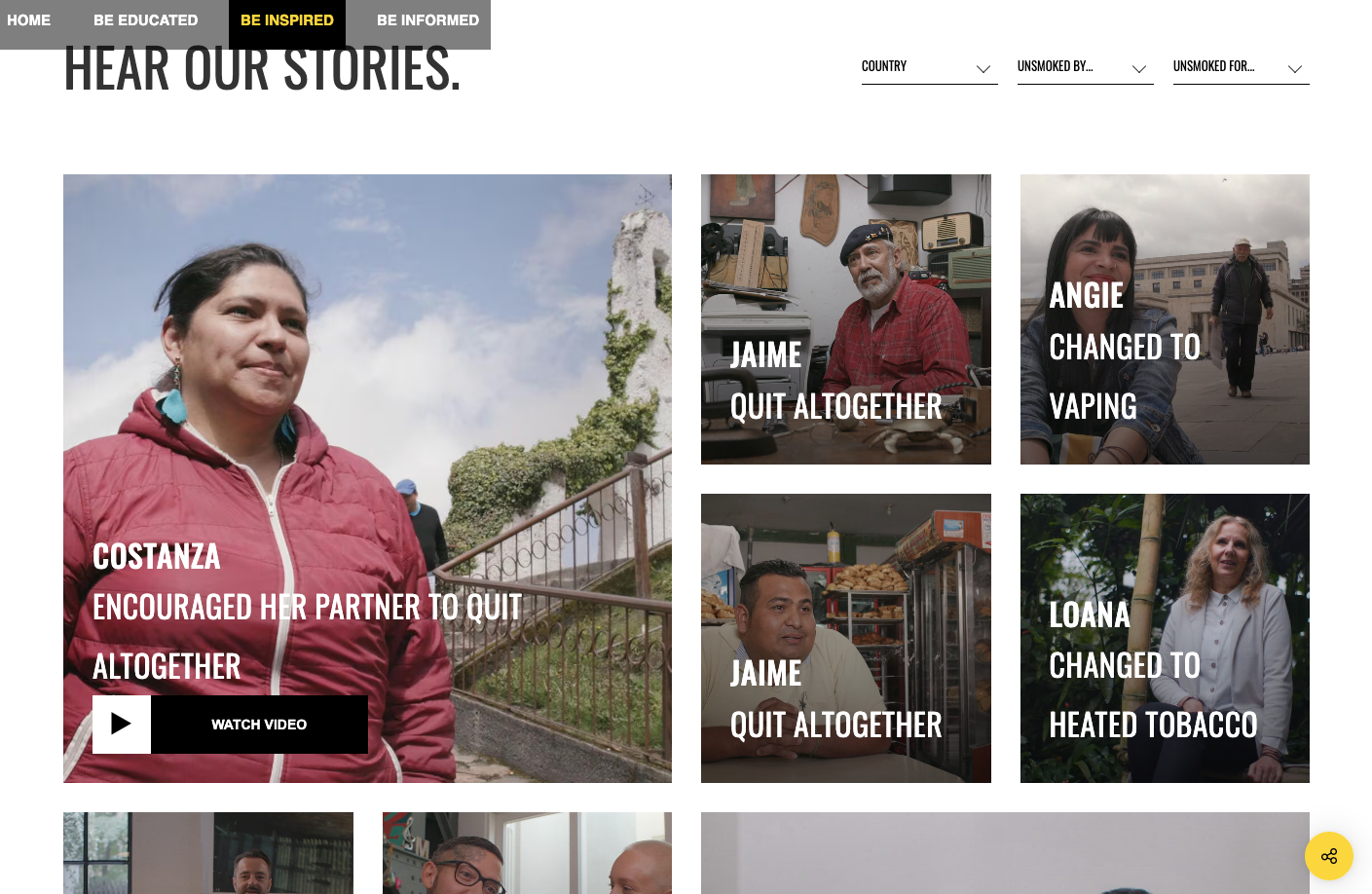This screenshot has width=1372, height=894.
Task: Open Loana Changed to Heated Tobacco card
Action: (1165, 638)
